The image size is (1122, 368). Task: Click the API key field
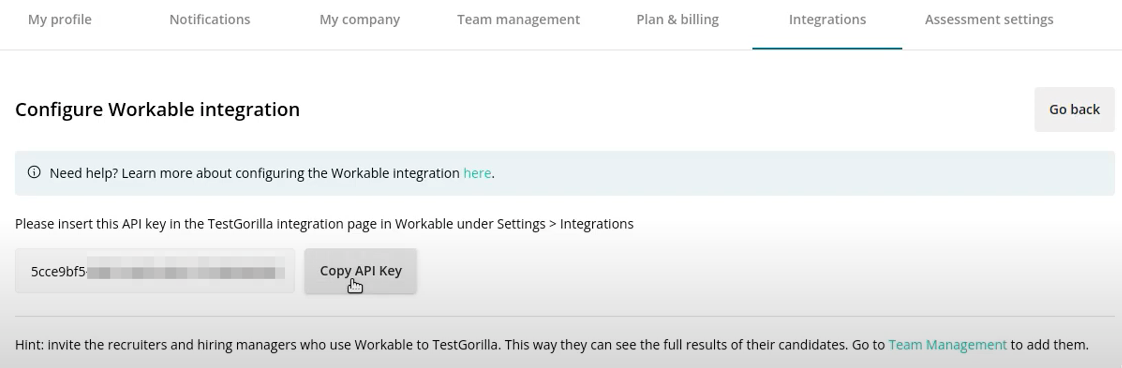[x=155, y=271]
